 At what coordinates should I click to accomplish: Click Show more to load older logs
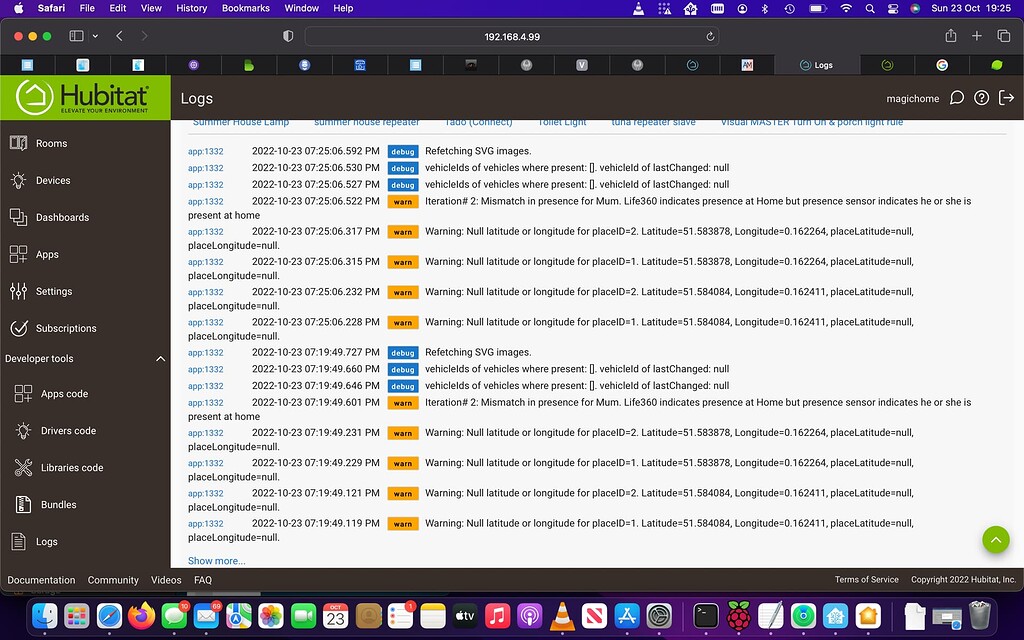coord(216,560)
